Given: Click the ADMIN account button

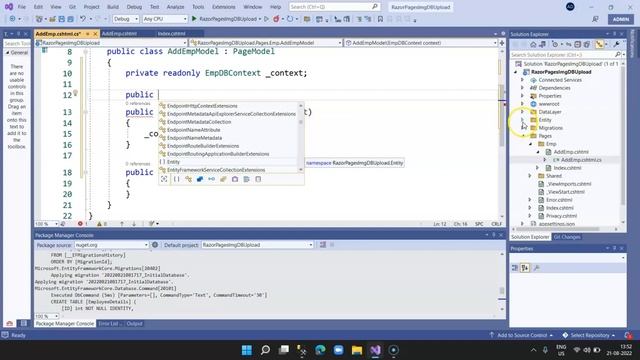Looking at the screenshot, I should (620, 19).
